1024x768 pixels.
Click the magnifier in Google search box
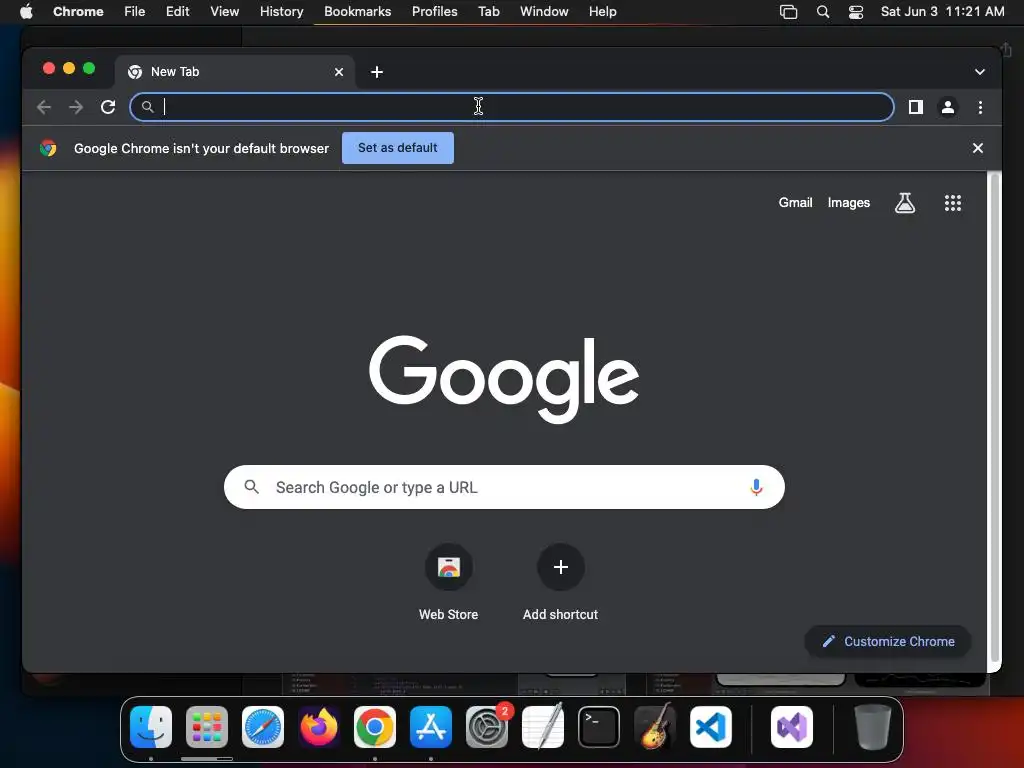click(251, 487)
